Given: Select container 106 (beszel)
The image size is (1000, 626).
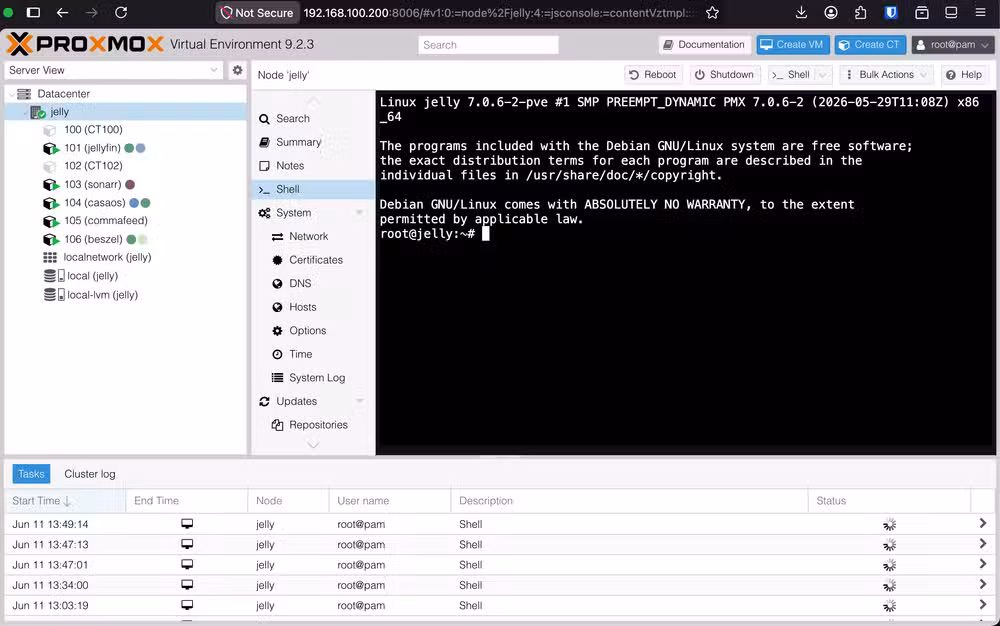Looking at the screenshot, I should point(93,239).
